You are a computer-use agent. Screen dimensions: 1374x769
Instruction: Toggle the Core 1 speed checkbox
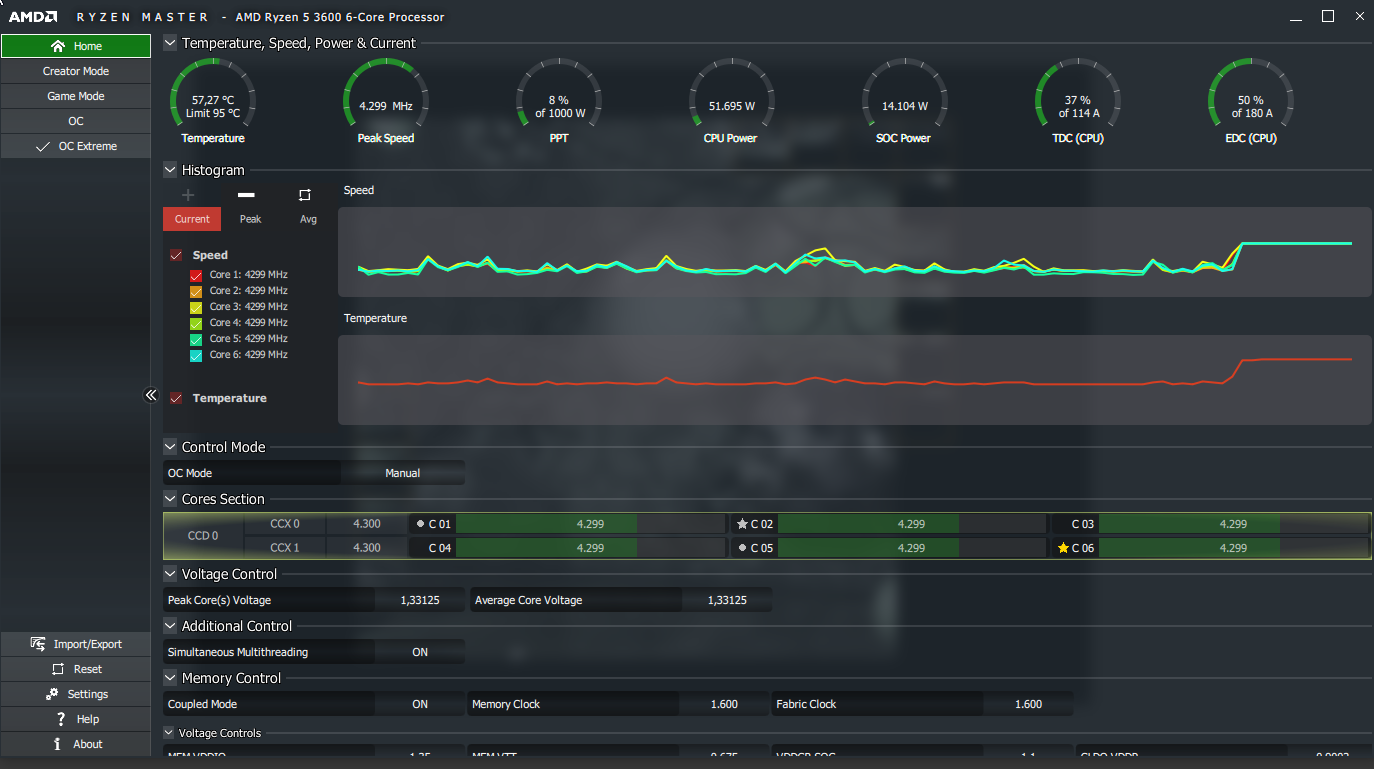(196, 275)
